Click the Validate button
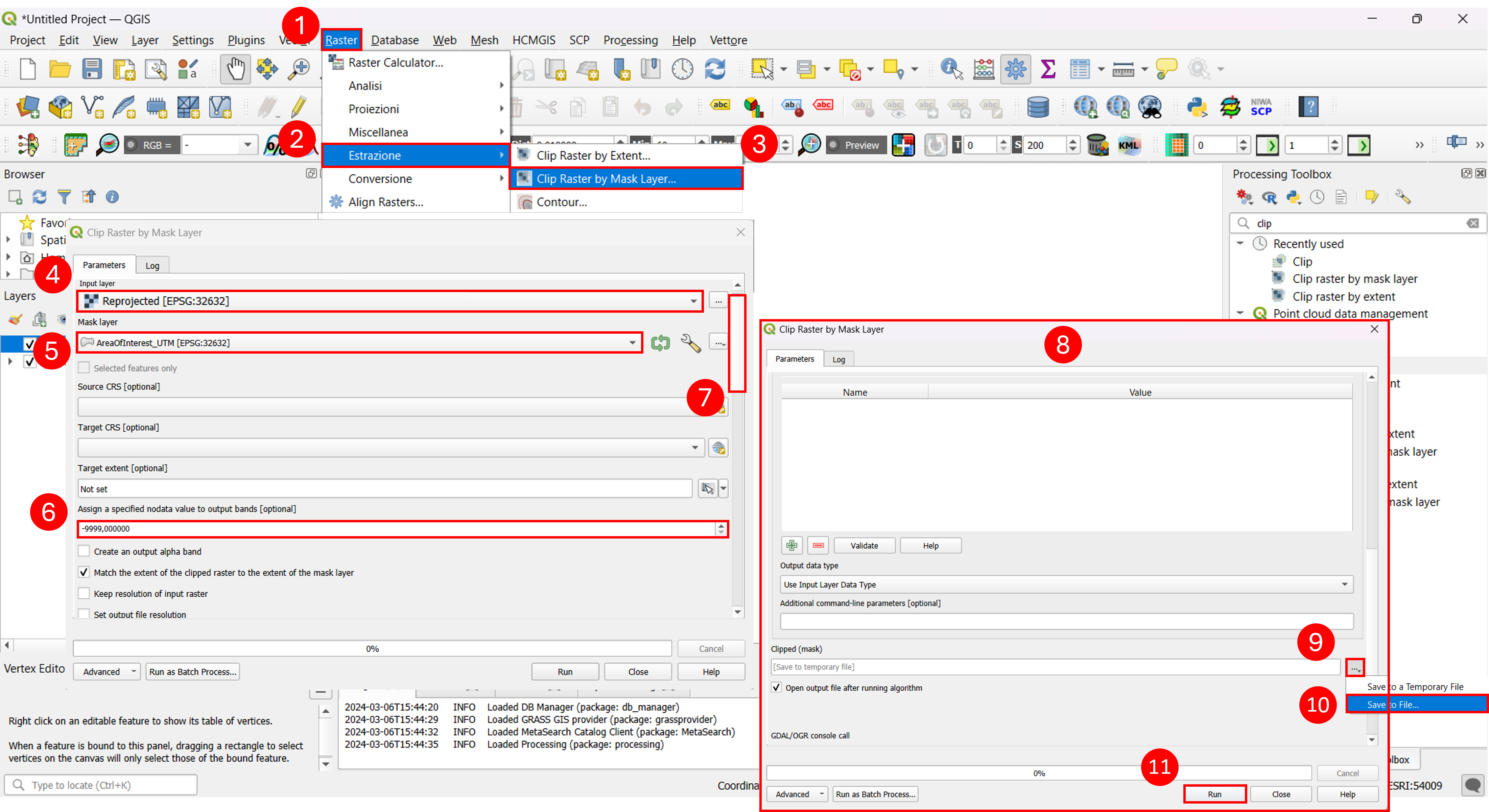The width and height of the screenshot is (1489, 812). tap(864, 546)
